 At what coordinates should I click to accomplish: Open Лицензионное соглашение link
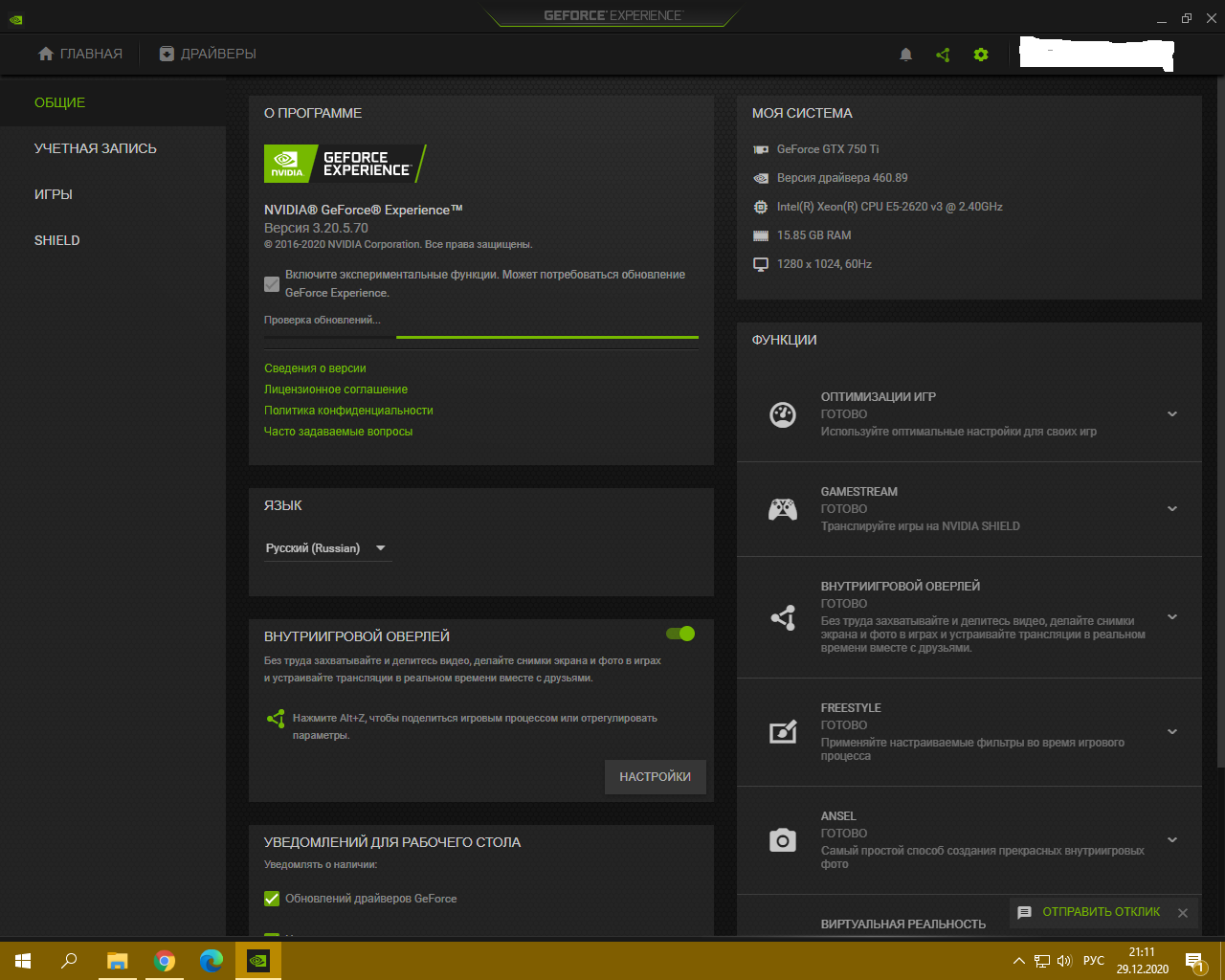[336, 390]
